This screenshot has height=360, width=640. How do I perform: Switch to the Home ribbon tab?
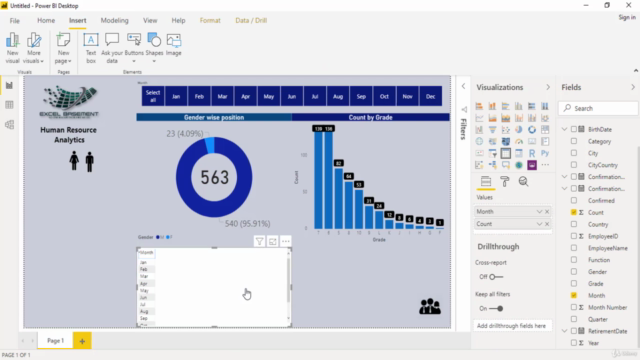click(46, 20)
